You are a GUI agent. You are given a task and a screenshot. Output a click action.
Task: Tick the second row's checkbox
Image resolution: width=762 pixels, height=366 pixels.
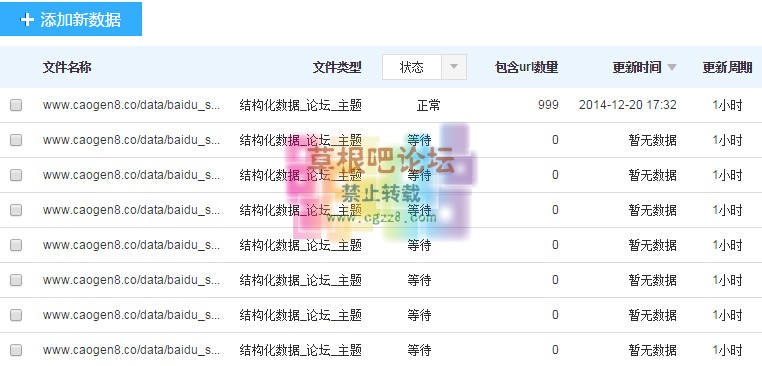(x=16, y=140)
